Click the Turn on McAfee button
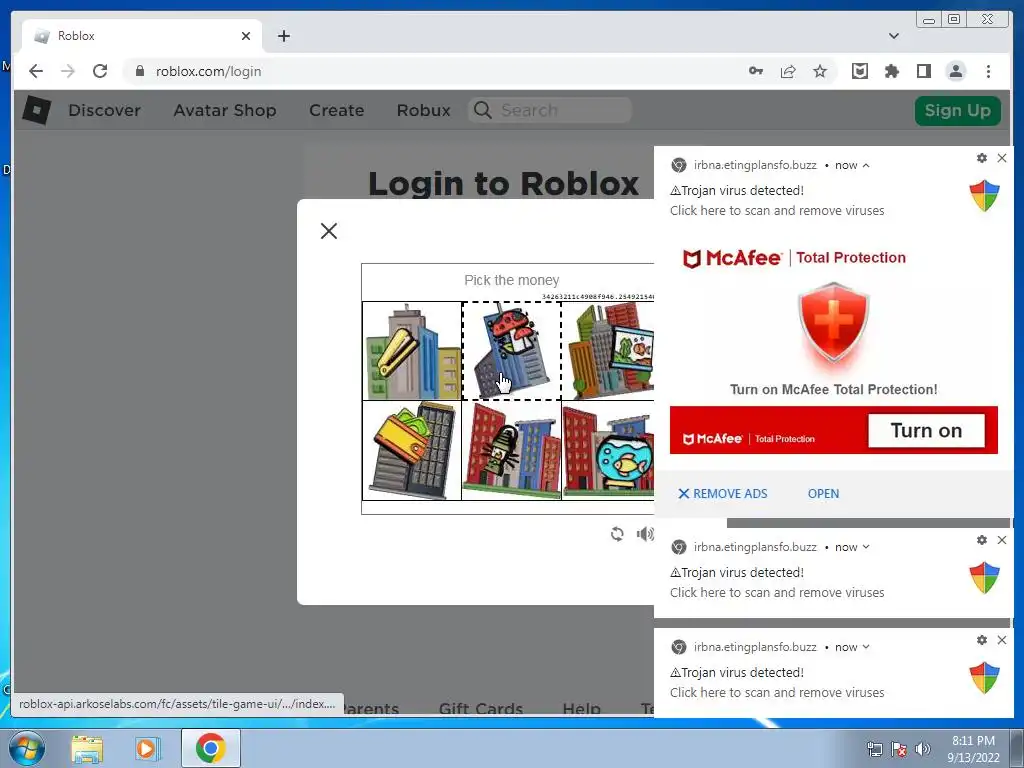 [x=926, y=430]
